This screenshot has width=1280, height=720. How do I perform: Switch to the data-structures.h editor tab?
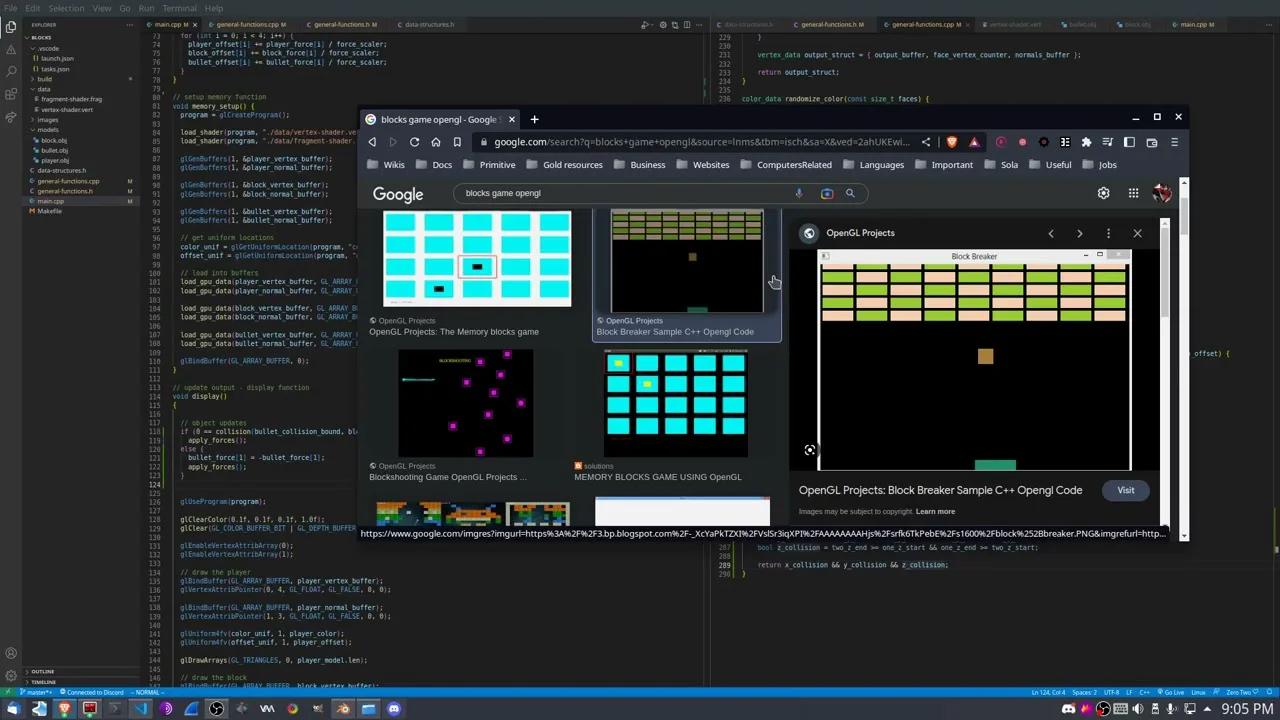427,24
